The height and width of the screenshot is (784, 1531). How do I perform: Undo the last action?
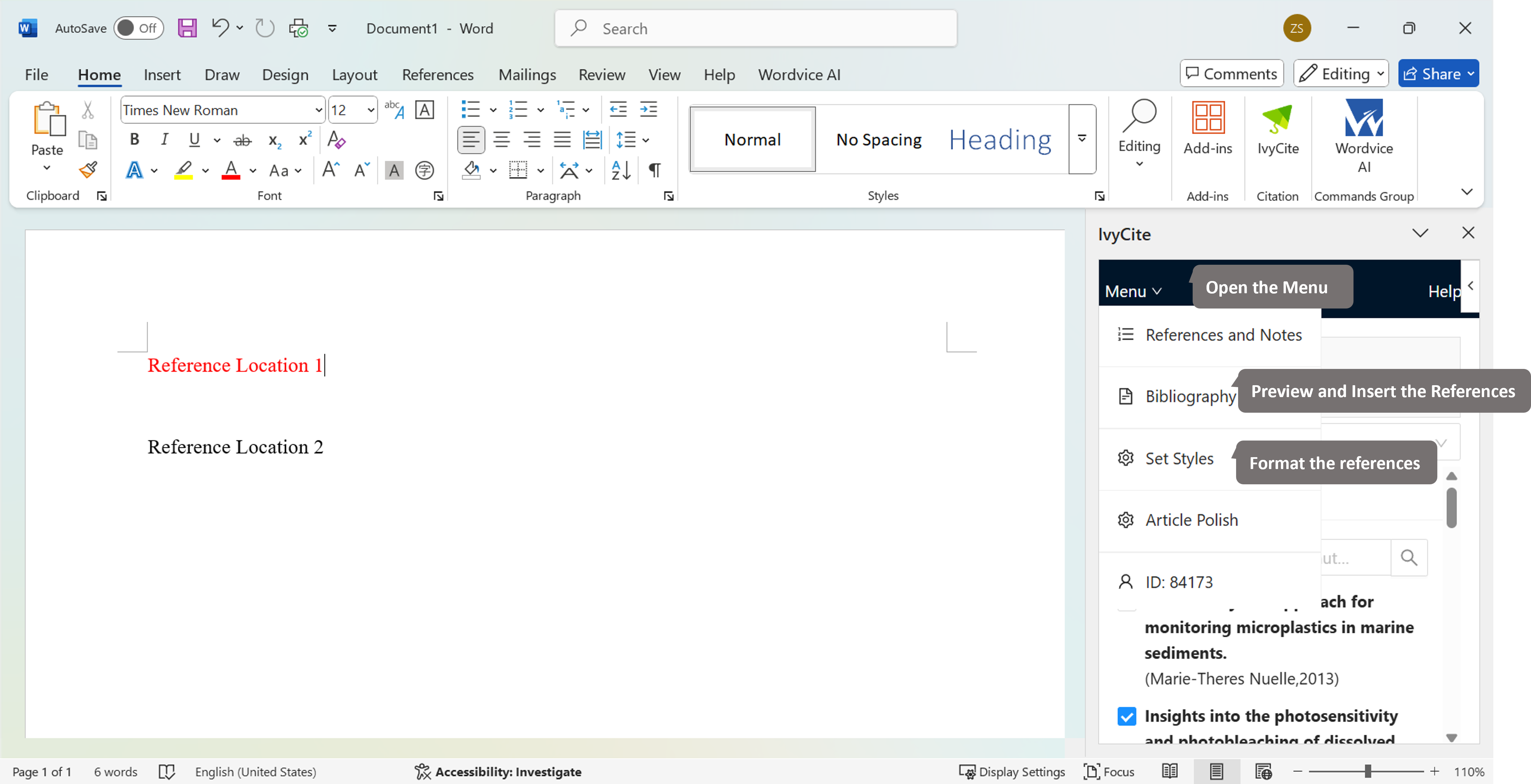(x=220, y=28)
